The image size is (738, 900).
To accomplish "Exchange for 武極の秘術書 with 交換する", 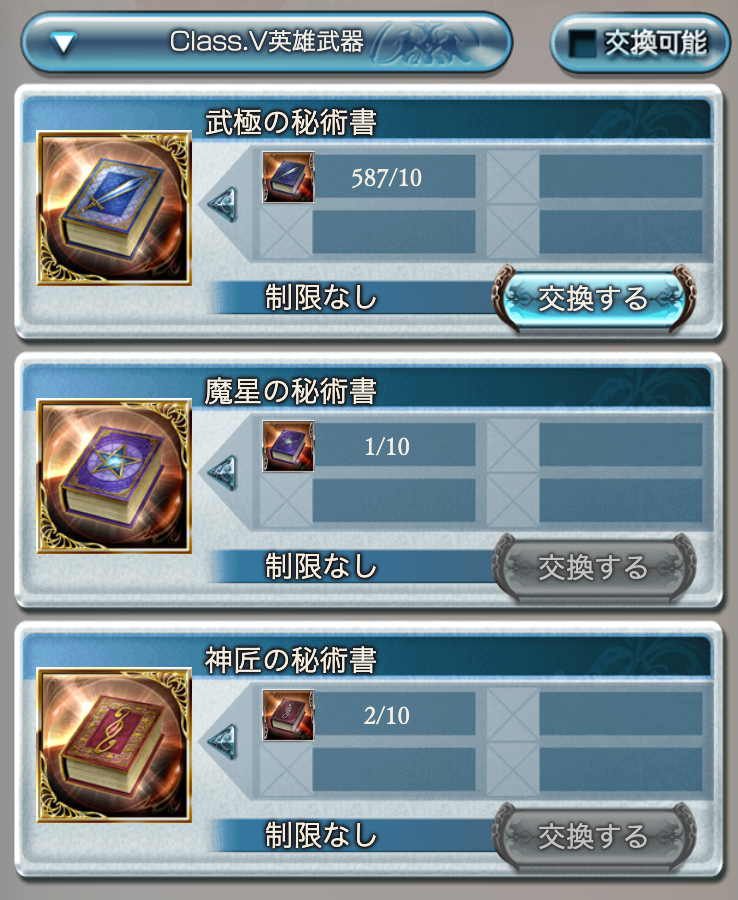I will pyautogui.click(x=593, y=298).
